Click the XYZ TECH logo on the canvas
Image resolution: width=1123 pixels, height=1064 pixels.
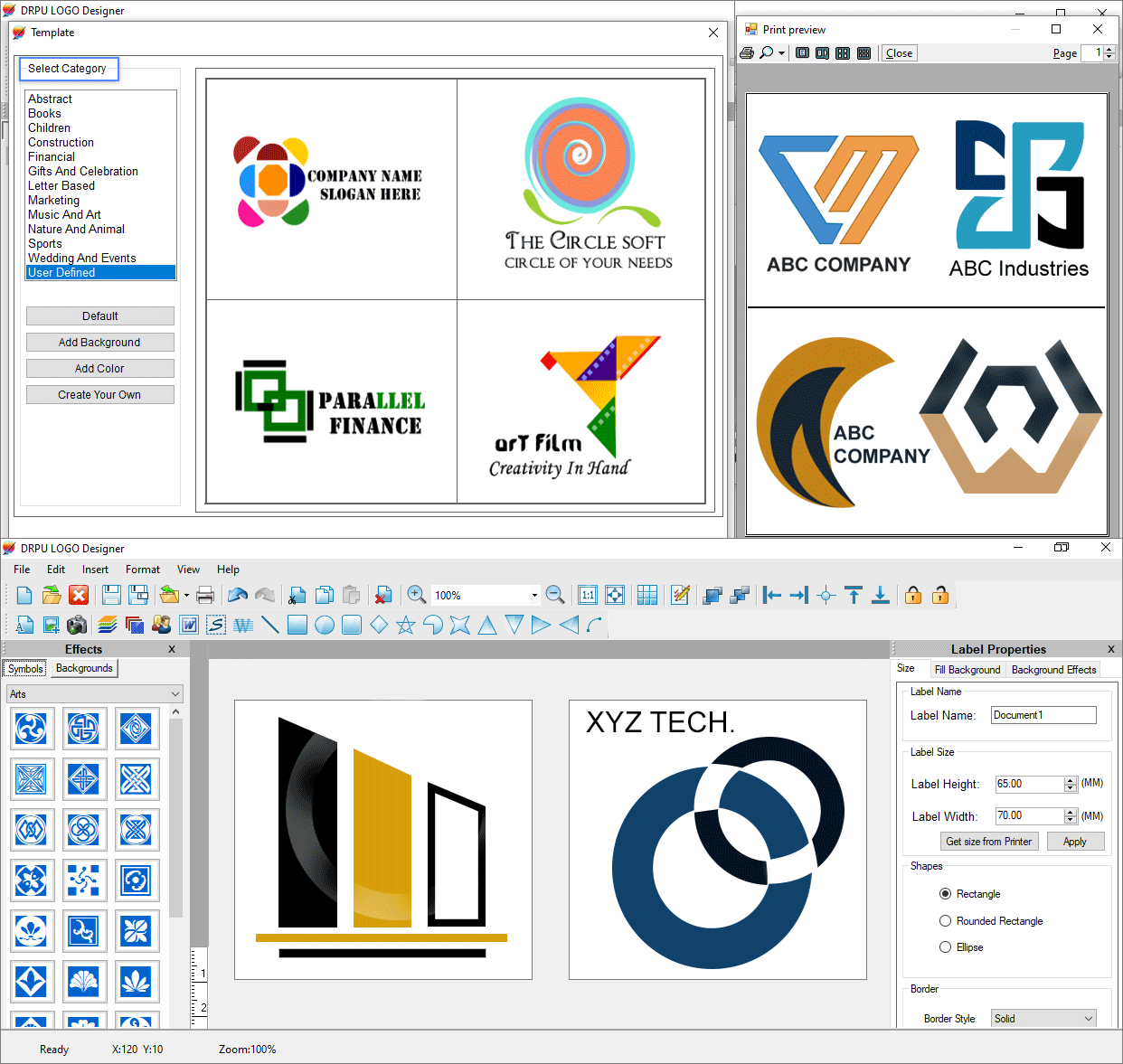(x=718, y=840)
